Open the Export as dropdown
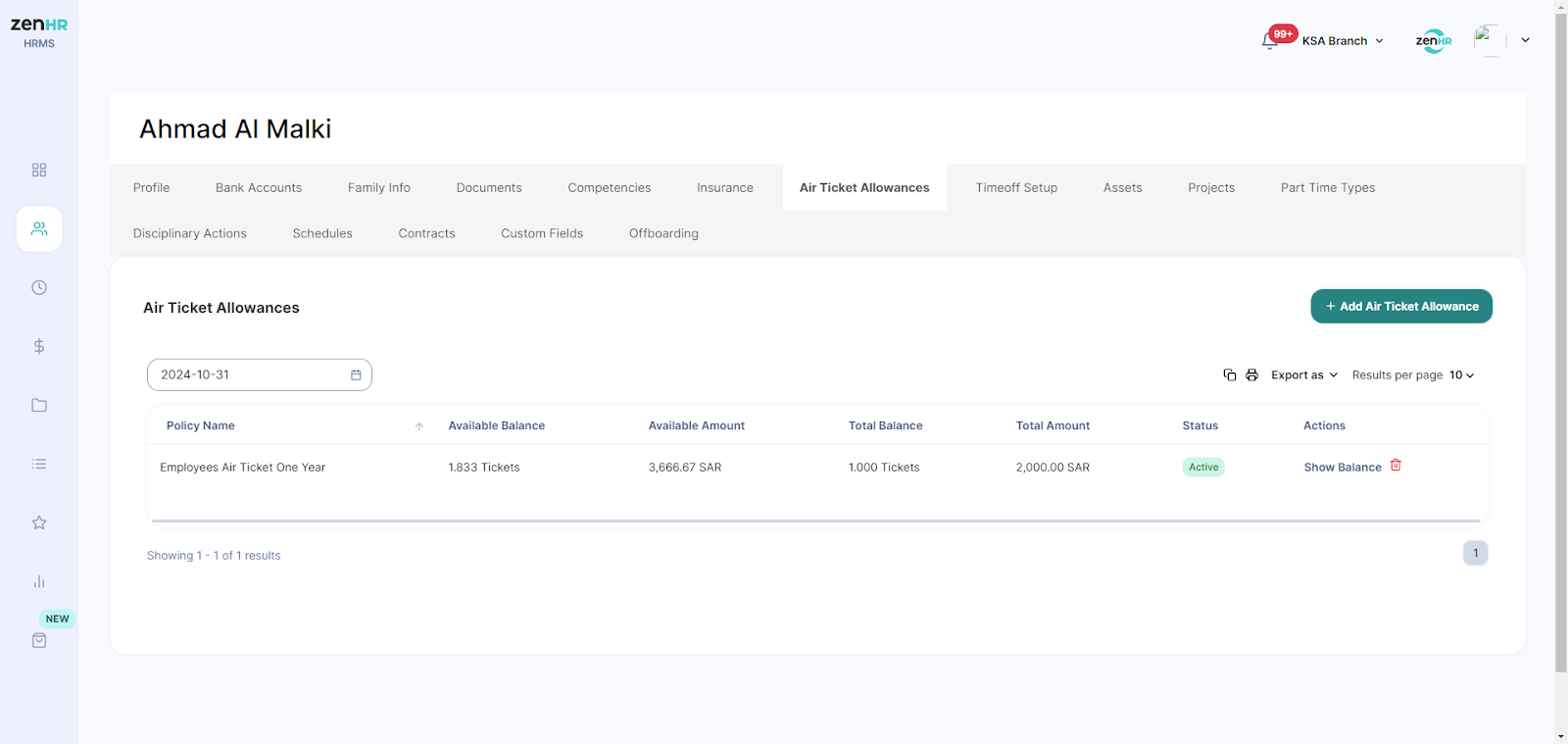The image size is (1568, 744). coord(1304,374)
